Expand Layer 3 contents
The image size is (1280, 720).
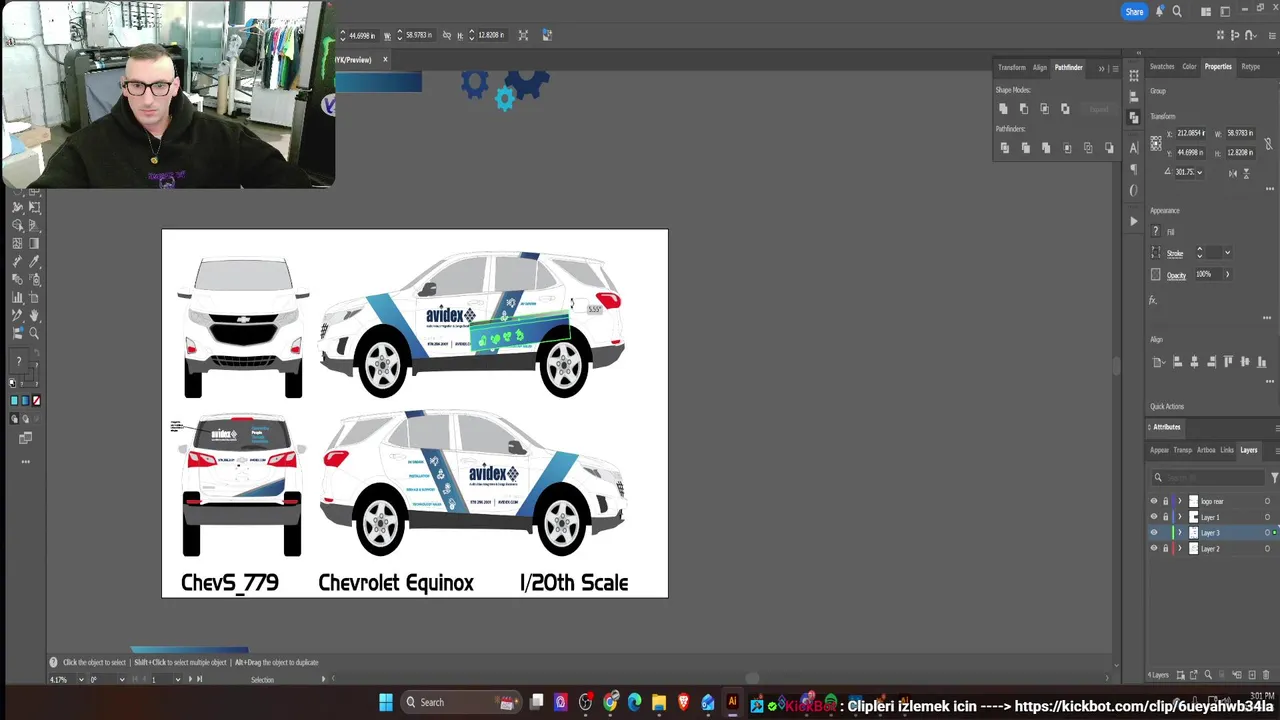pos(1180,533)
